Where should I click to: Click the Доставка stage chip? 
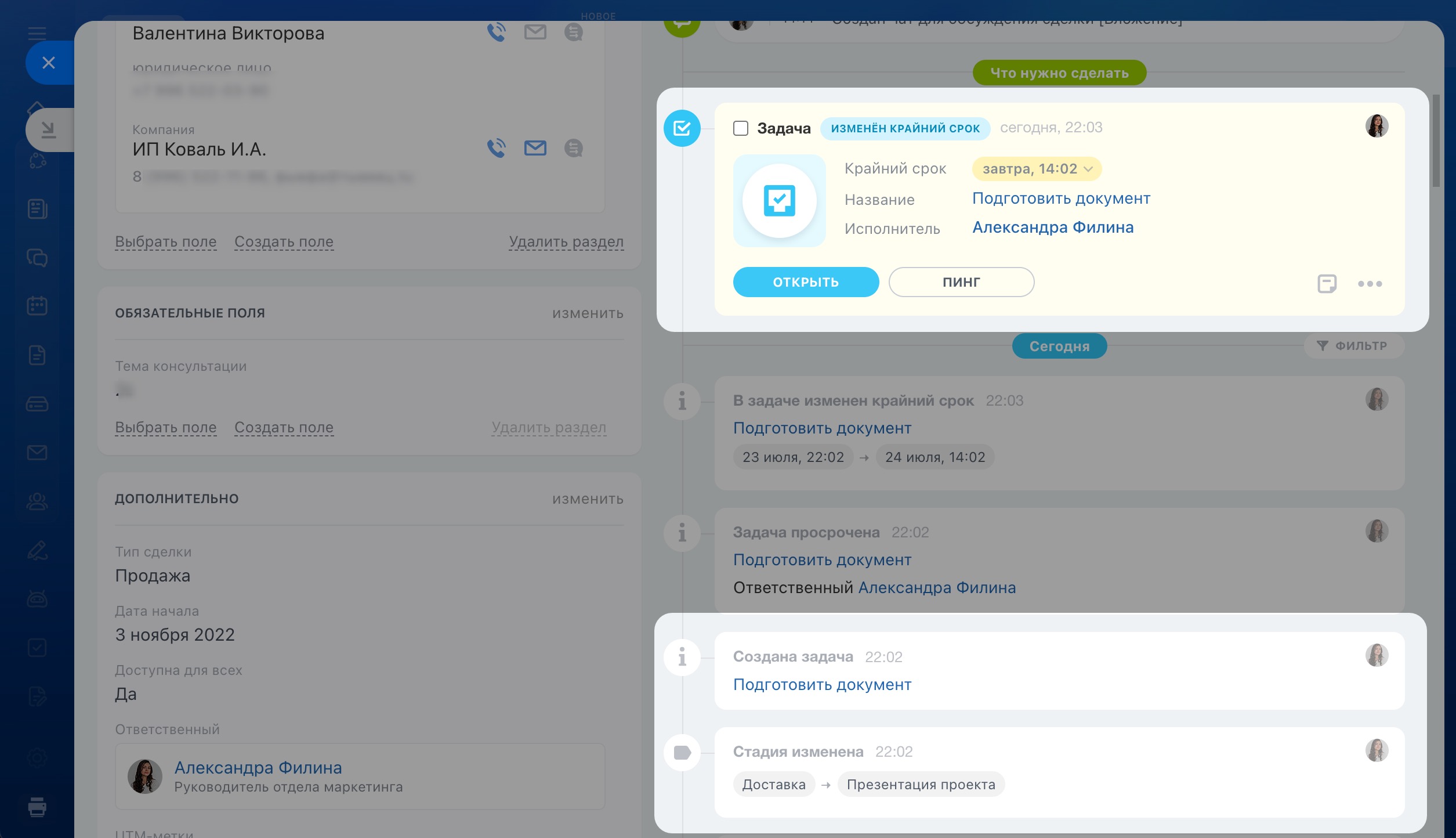774,785
